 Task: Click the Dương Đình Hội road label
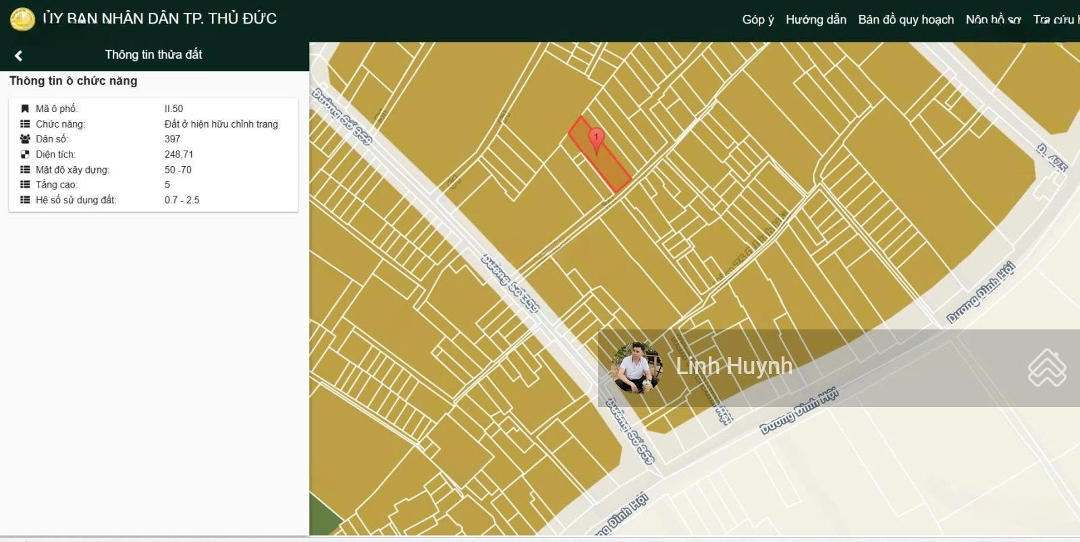(800, 411)
